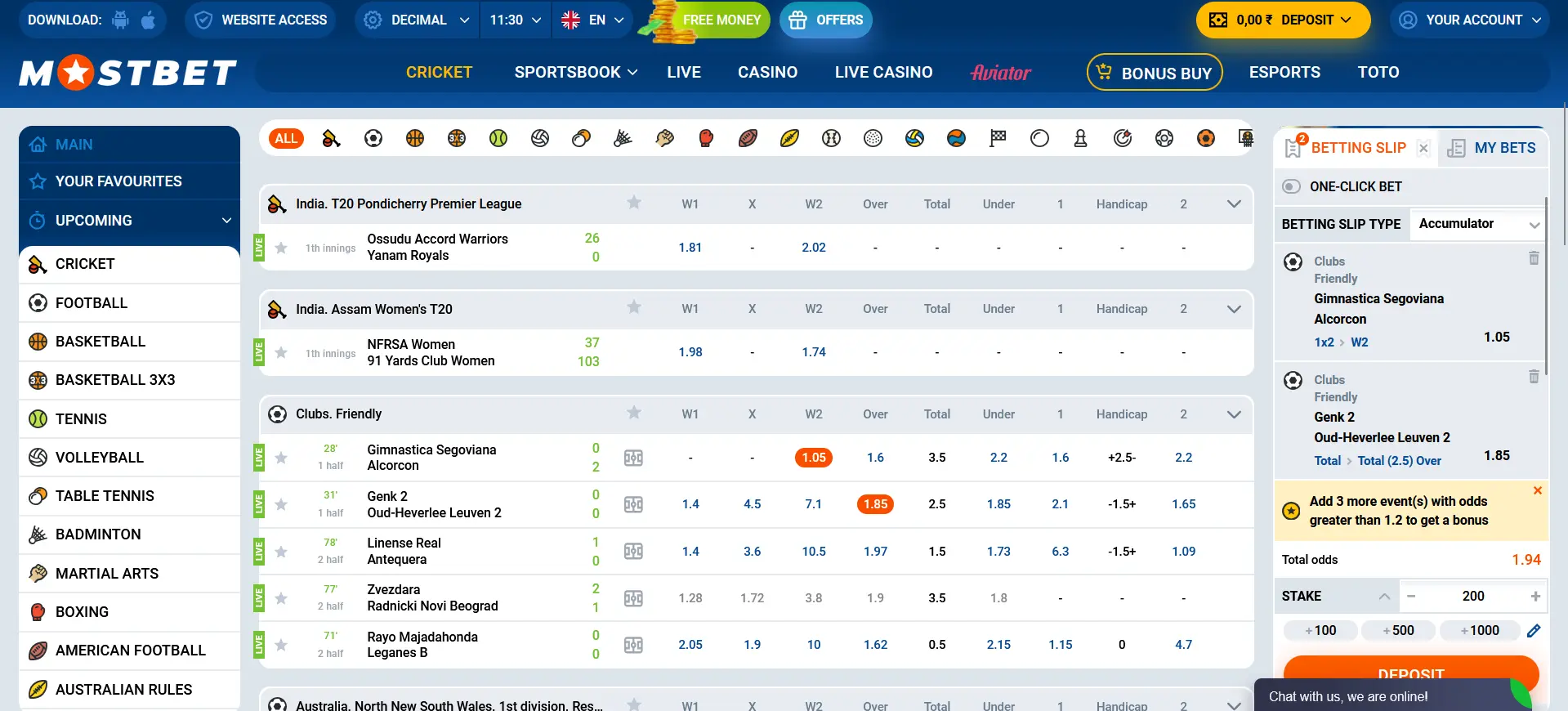Image resolution: width=1568 pixels, height=711 pixels.
Task: Select the checkered racing flag icon
Action: pyautogui.click(x=998, y=138)
